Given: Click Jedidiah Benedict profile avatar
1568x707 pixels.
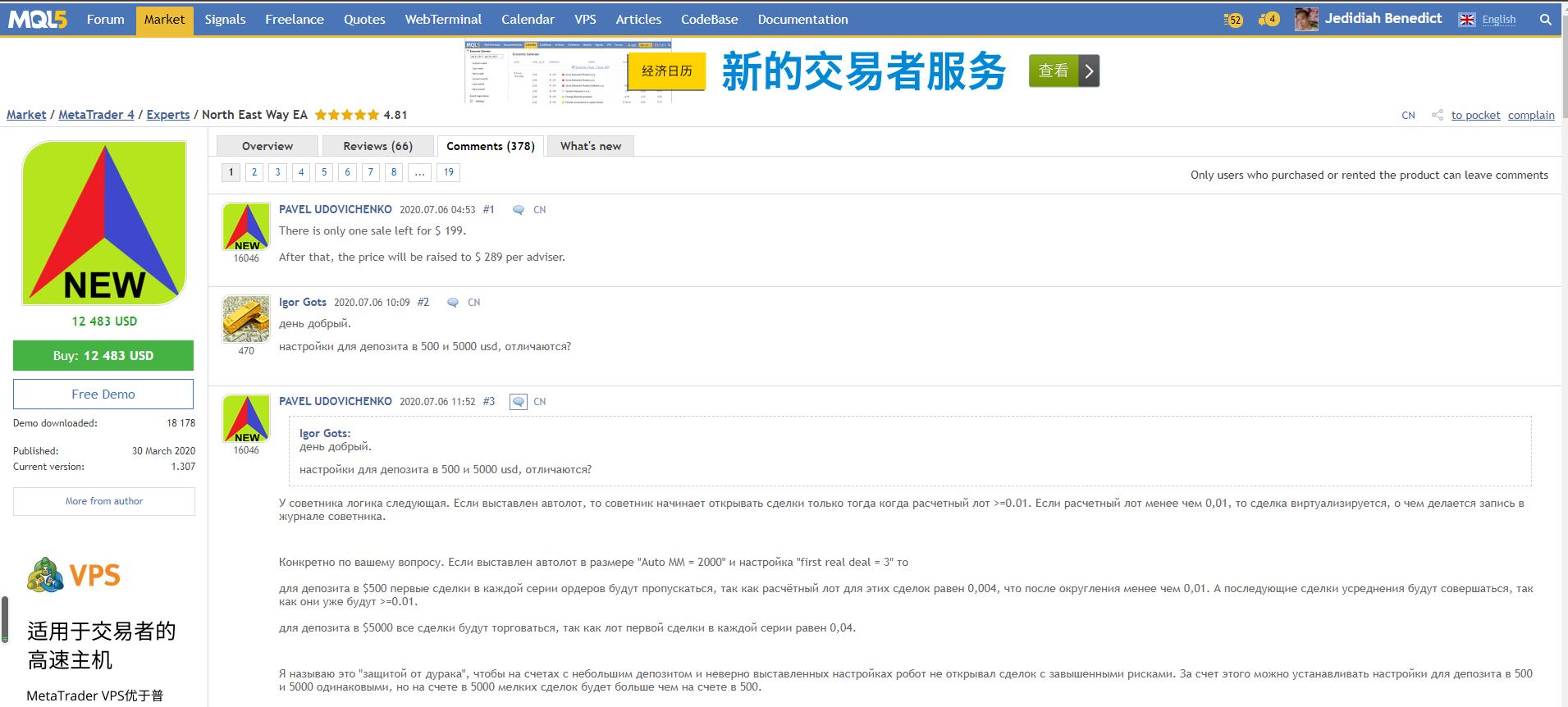Looking at the screenshot, I should (1306, 19).
